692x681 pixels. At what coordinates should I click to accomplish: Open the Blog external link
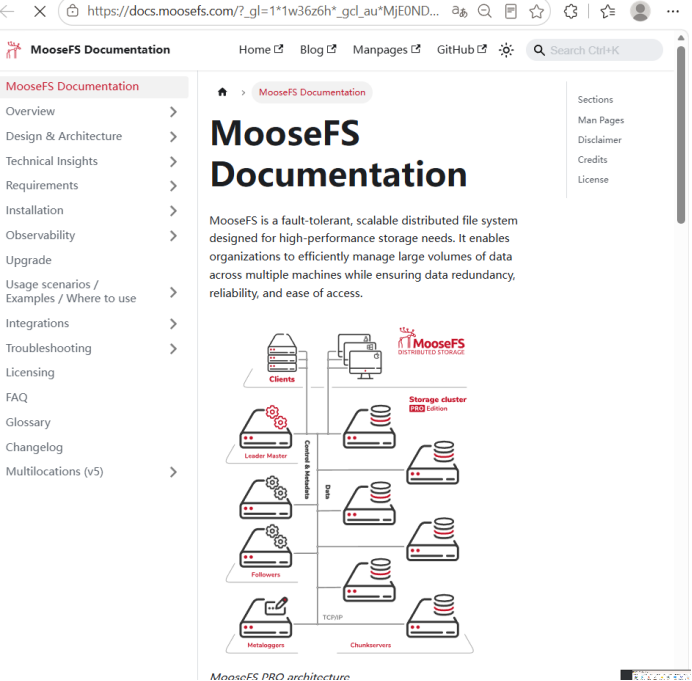tap(318, 49)
